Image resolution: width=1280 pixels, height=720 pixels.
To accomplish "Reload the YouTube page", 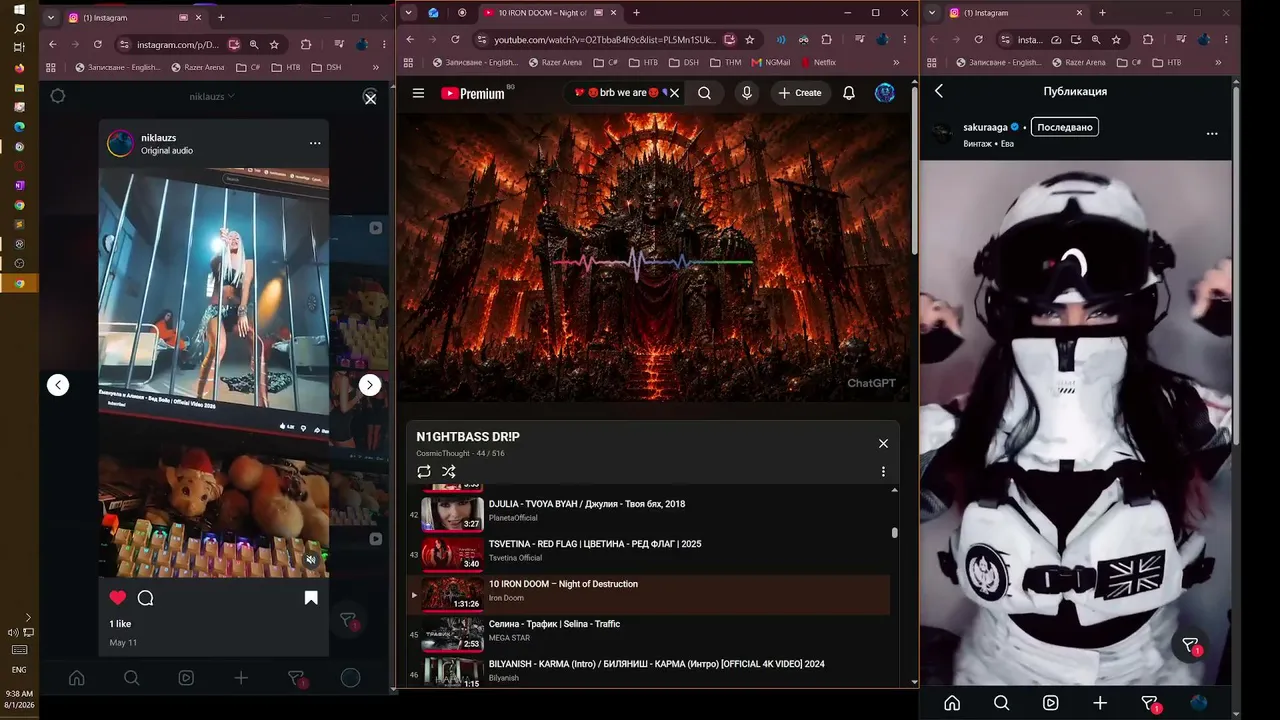I will (x=455, y=40).
